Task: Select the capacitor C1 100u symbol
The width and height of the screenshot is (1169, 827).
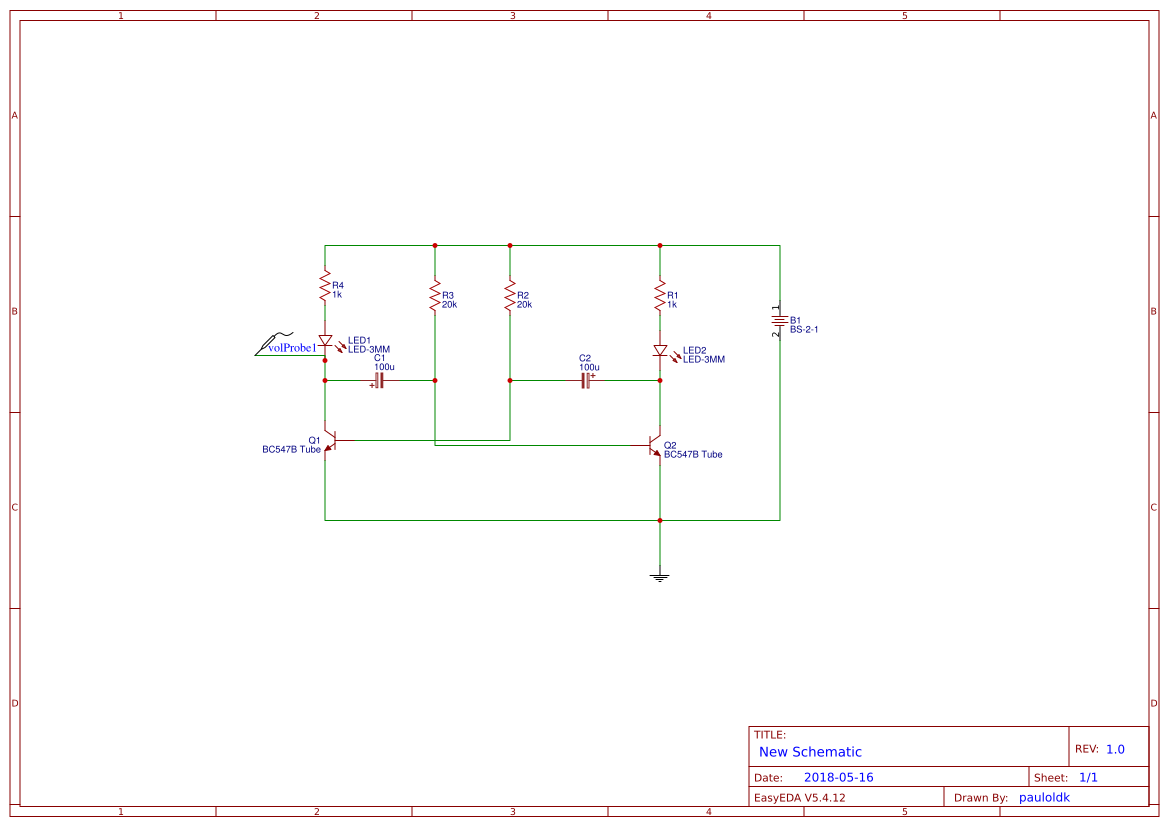Action: 378,380
